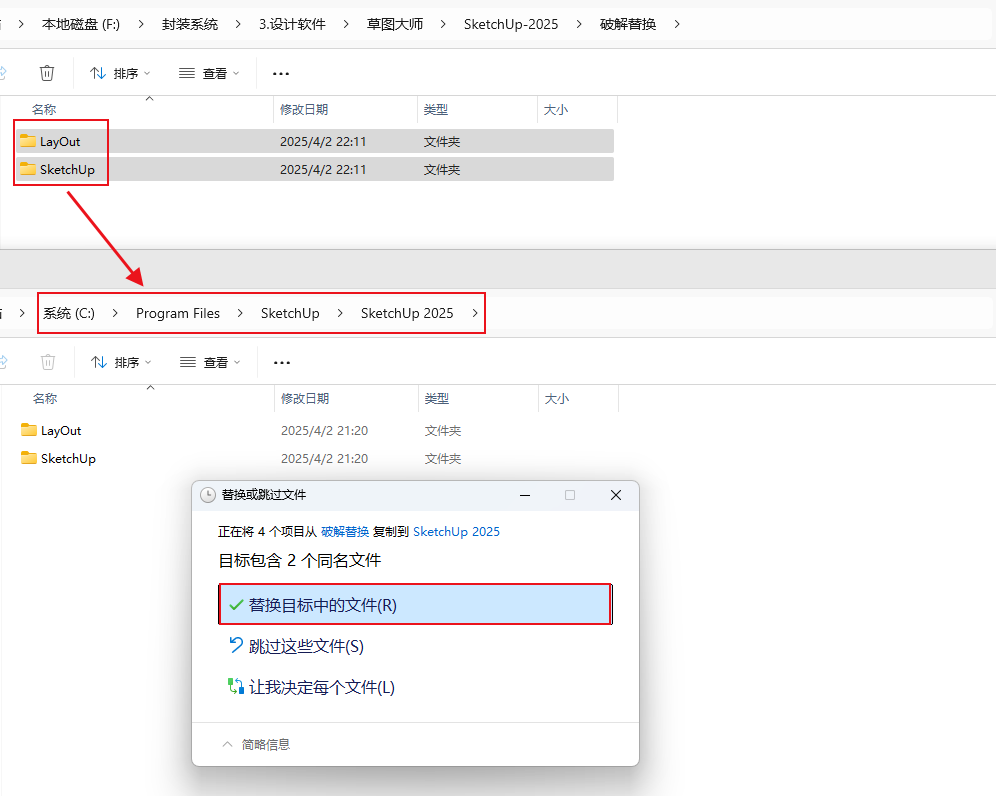Click the greyed trash icon in the SketchUp 2025 window
This screenshot has height=796, width=996.
coord(48,362)
